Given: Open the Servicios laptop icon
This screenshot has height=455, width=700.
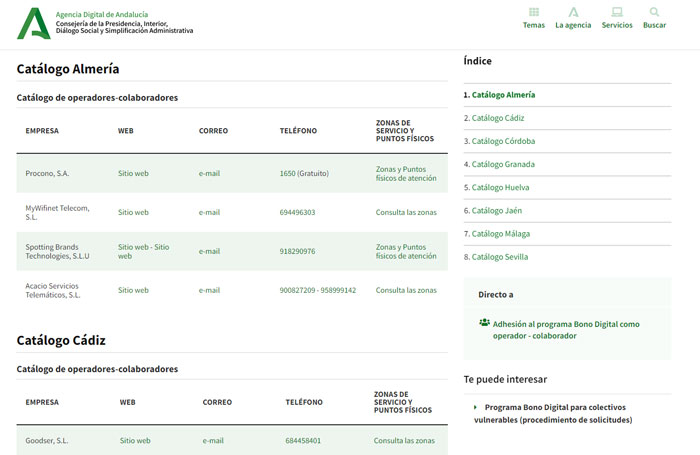Looking at the screenshot, I should (617, 13).
